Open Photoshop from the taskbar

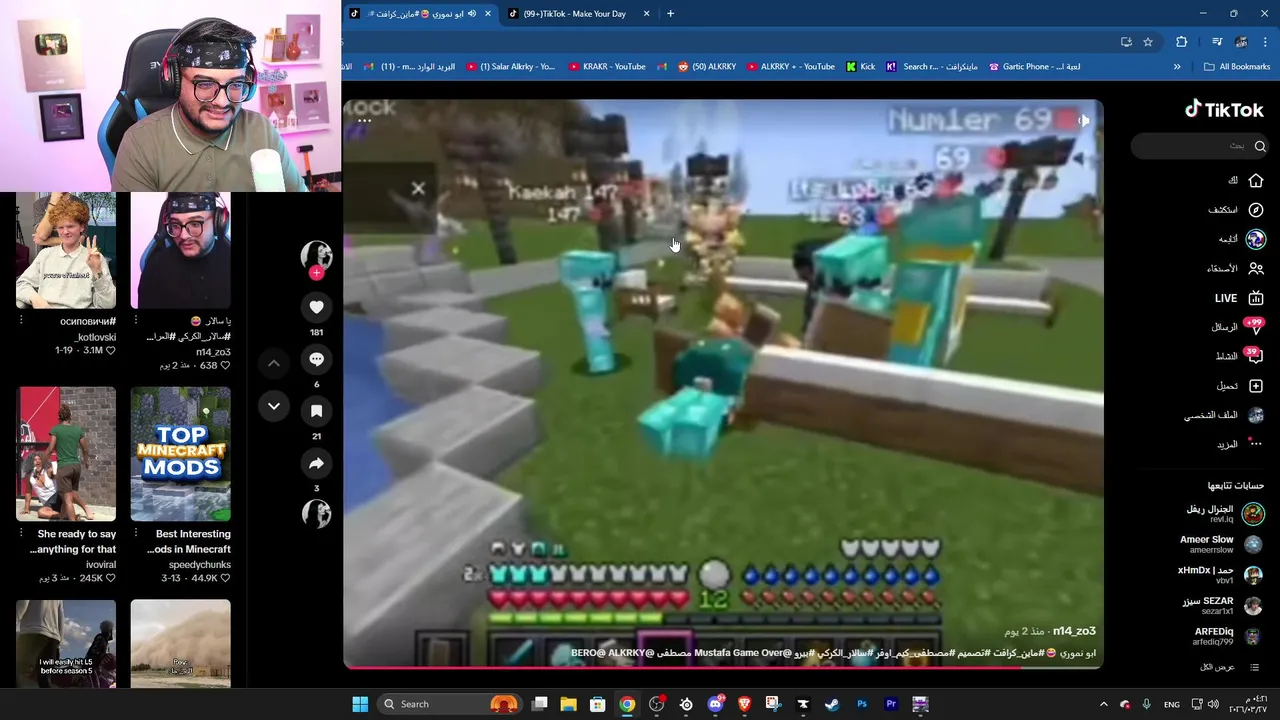tap(862, 704)
